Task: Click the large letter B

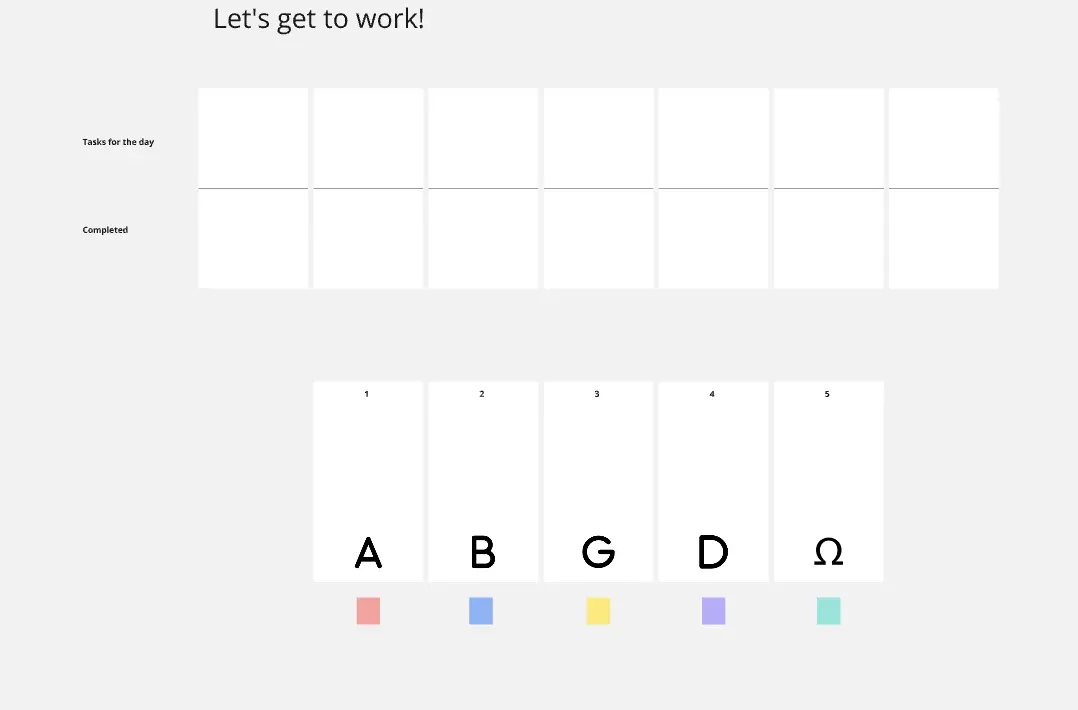Action: click(483, 553)
